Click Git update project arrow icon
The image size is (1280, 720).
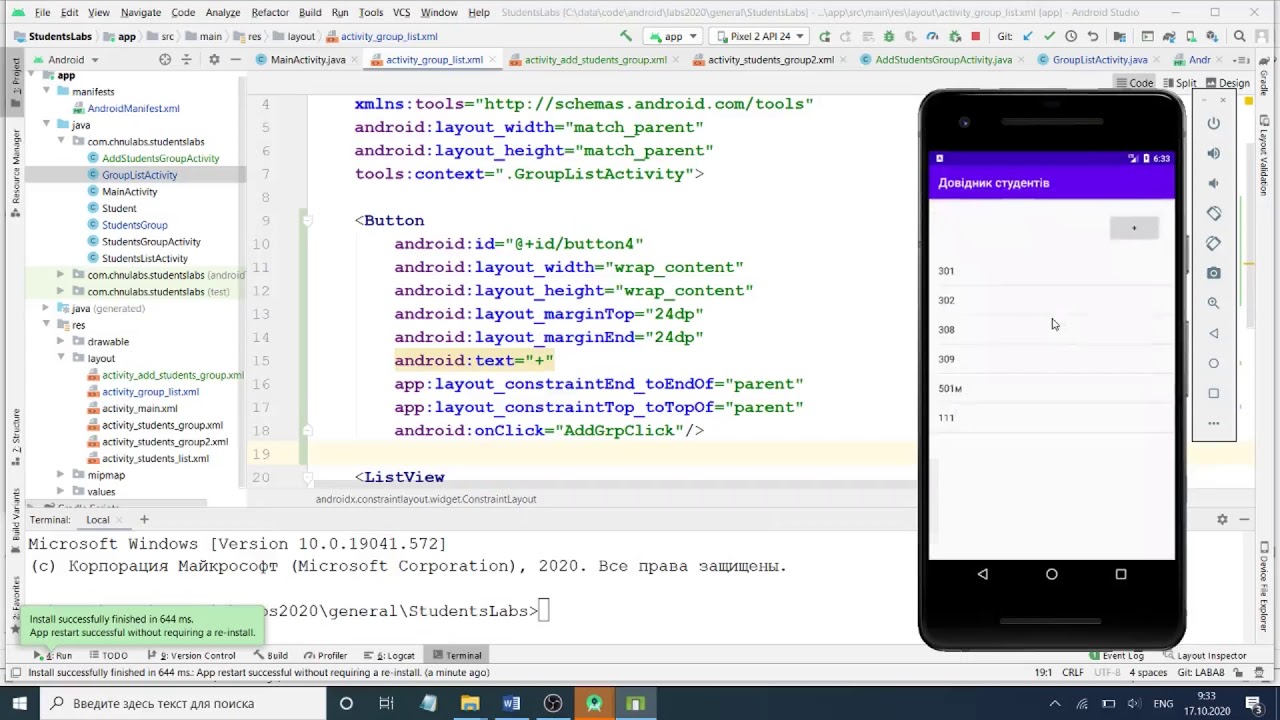tap(1027, 36)
